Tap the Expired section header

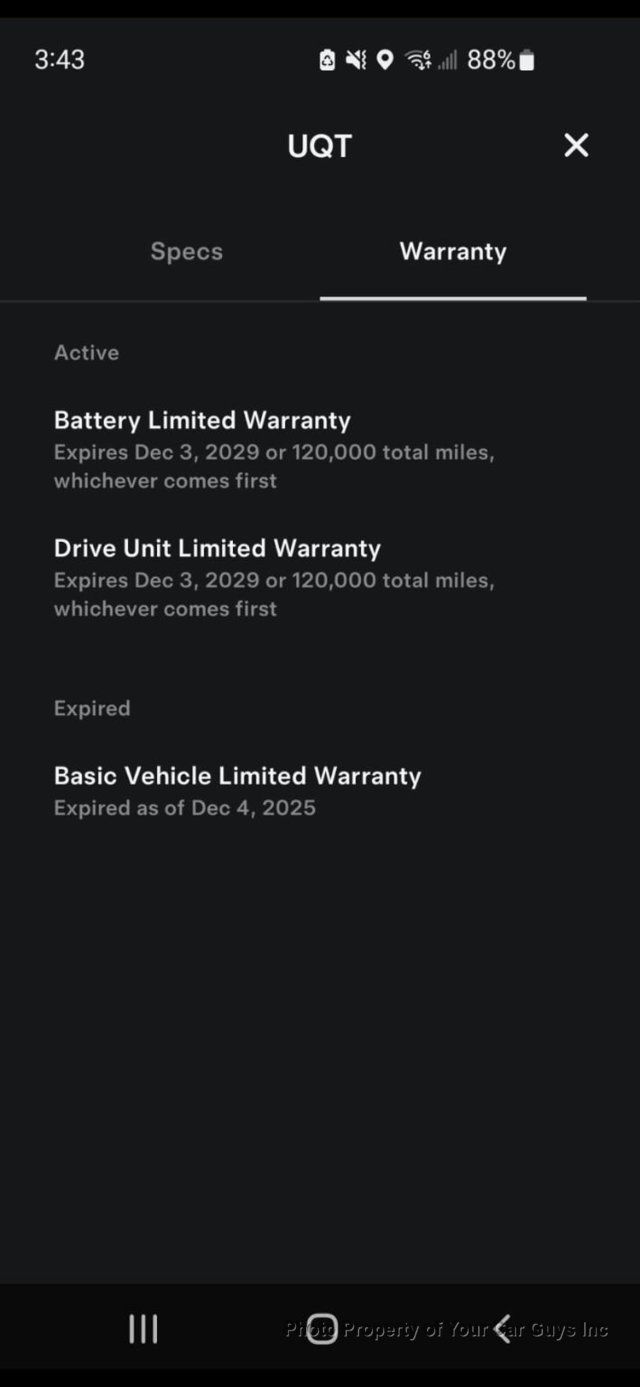coord(91,708)
